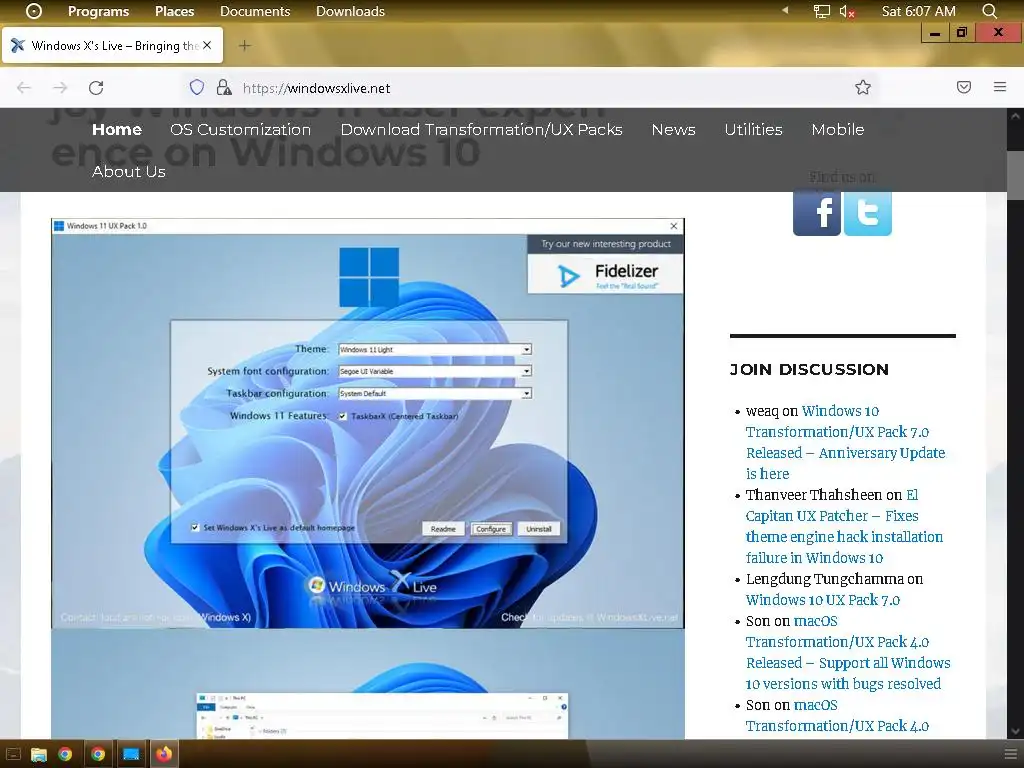Image resolution: width=1024 pixels, height=768 pixels.
Task: Open the Utilities nav item
Action: (x=753, y=129)
